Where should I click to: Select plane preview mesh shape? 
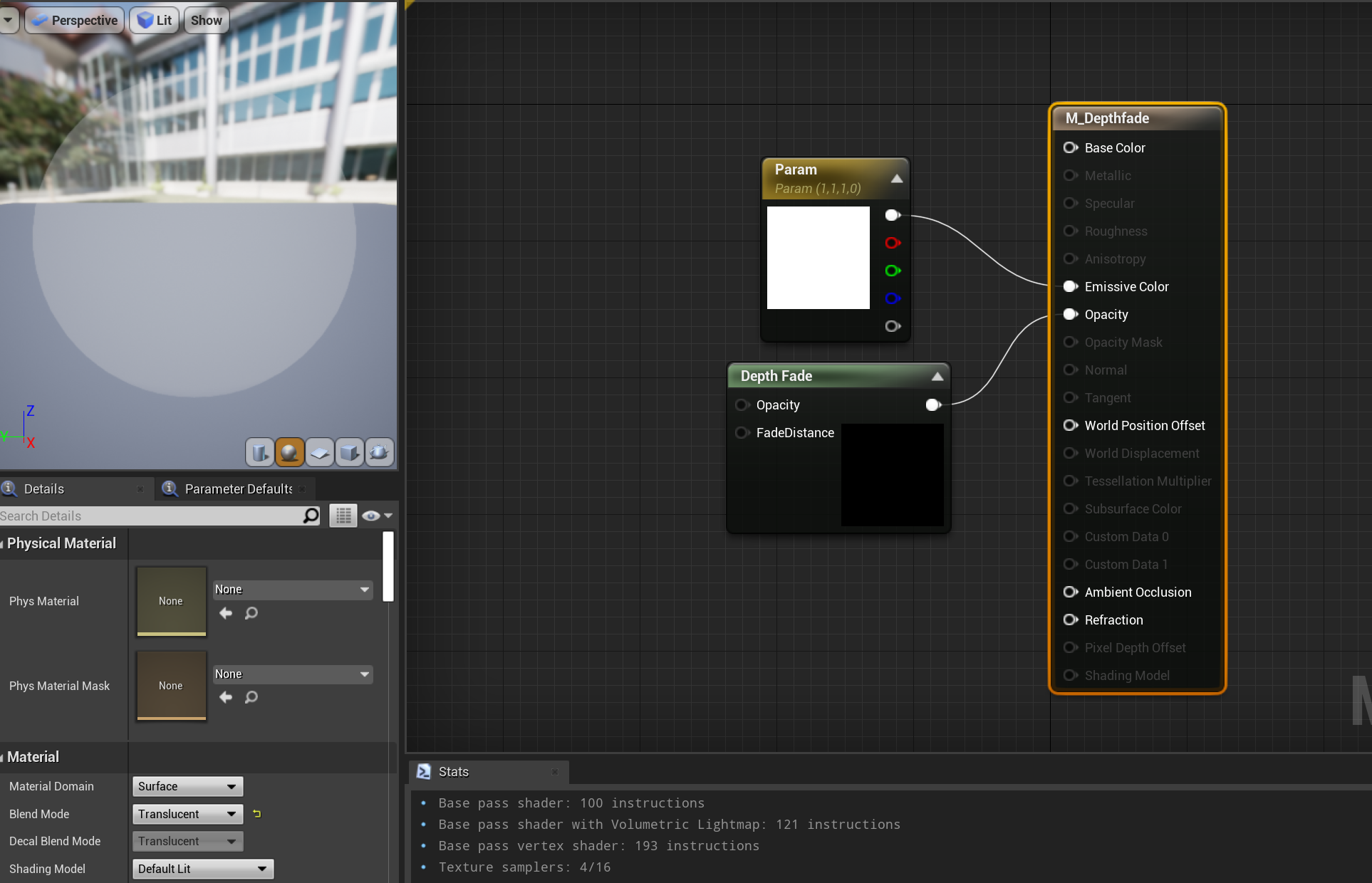tap(320, 452)
